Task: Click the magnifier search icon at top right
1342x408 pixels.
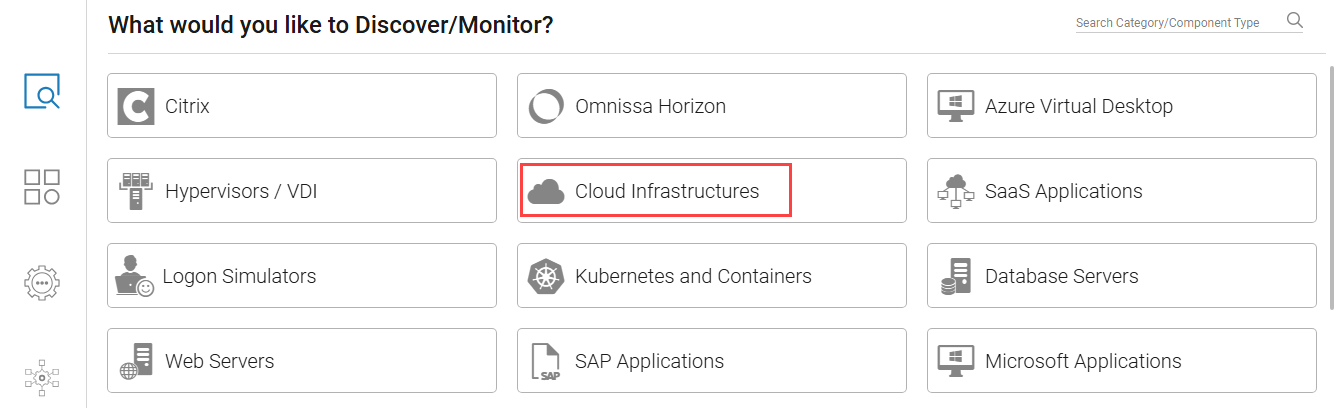Action: (1295, 21)
